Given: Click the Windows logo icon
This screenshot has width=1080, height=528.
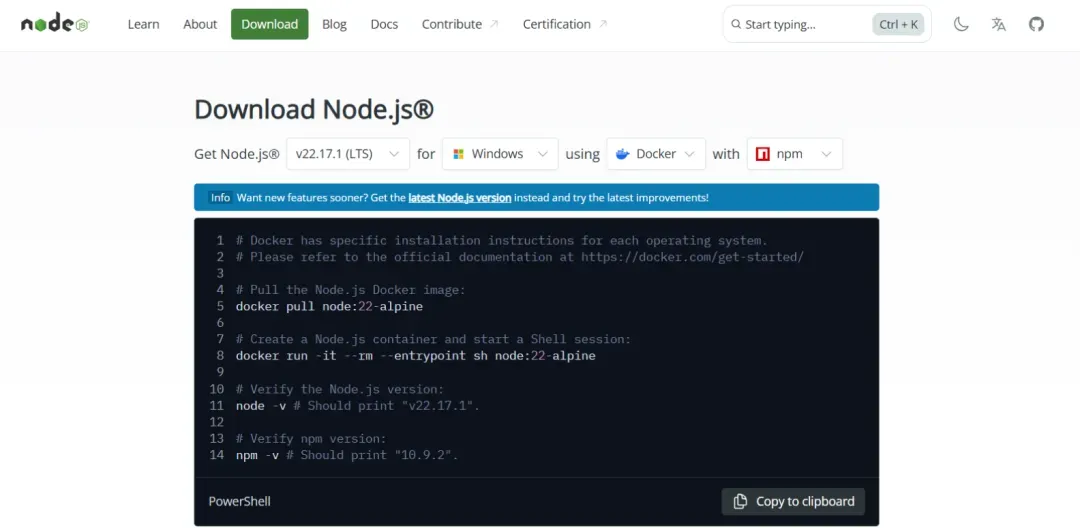Looking at the screenshot, I should pos(458,154).
